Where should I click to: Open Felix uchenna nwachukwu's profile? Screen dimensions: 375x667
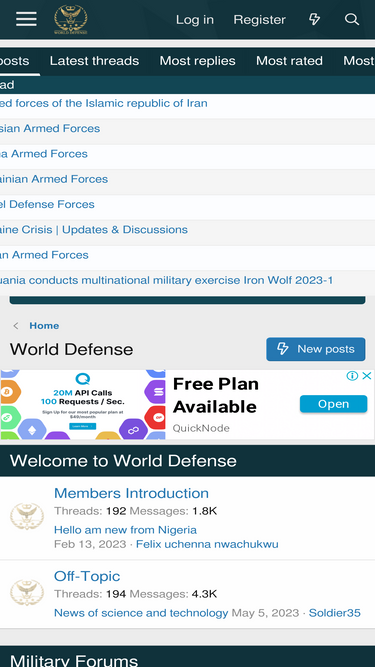click(207, 544)
